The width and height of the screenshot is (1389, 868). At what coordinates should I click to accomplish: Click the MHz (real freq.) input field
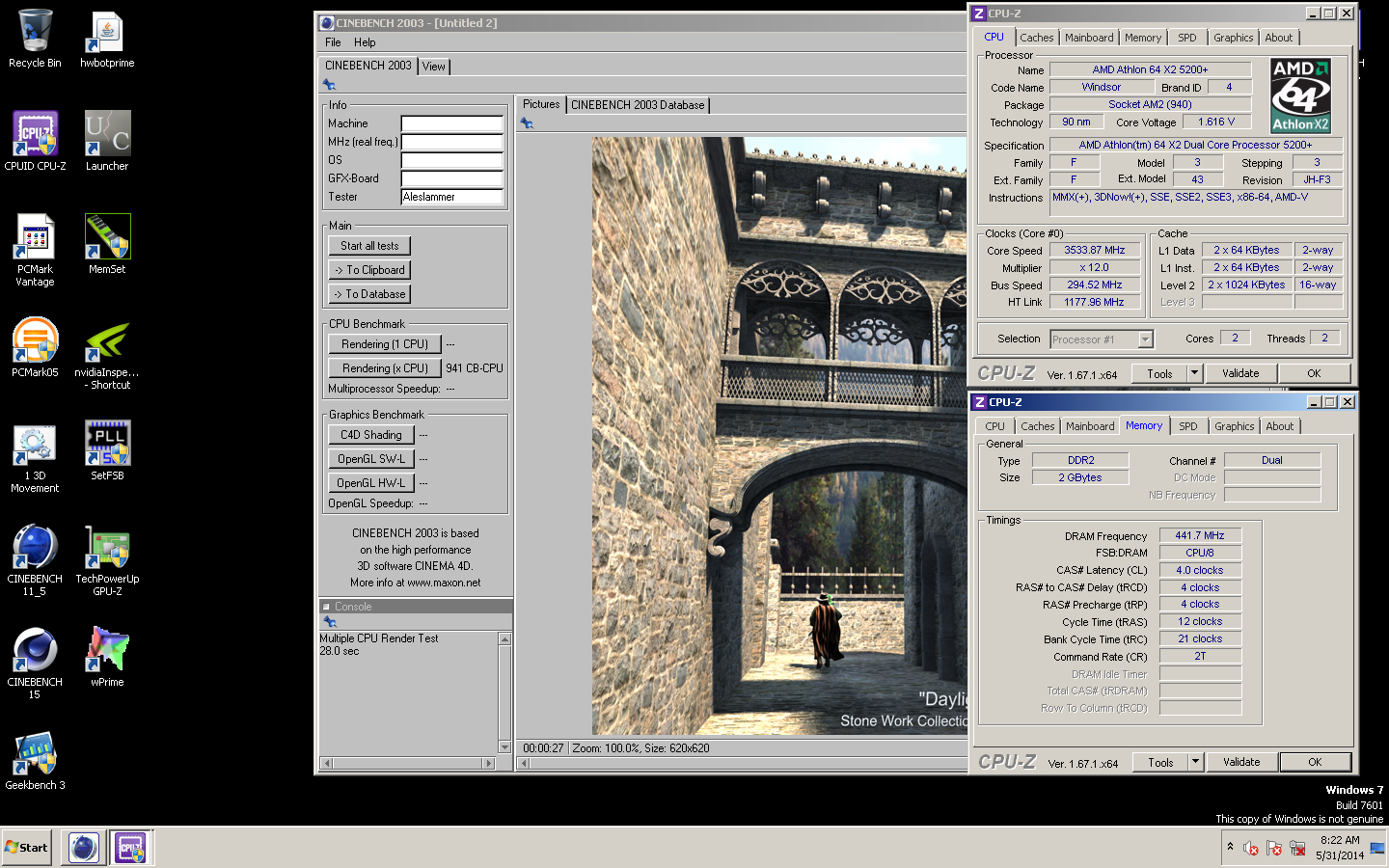(x=451, y=142)
